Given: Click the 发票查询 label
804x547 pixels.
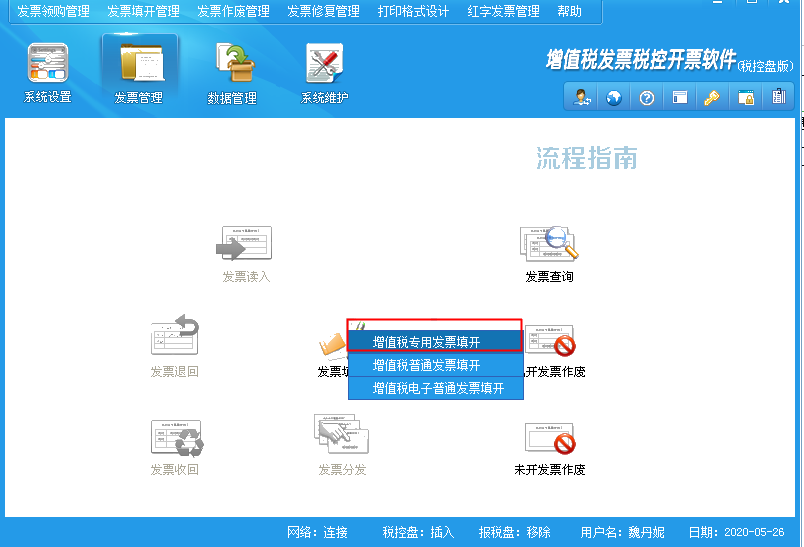Looking at the screenshot, I should pos(549,277).
